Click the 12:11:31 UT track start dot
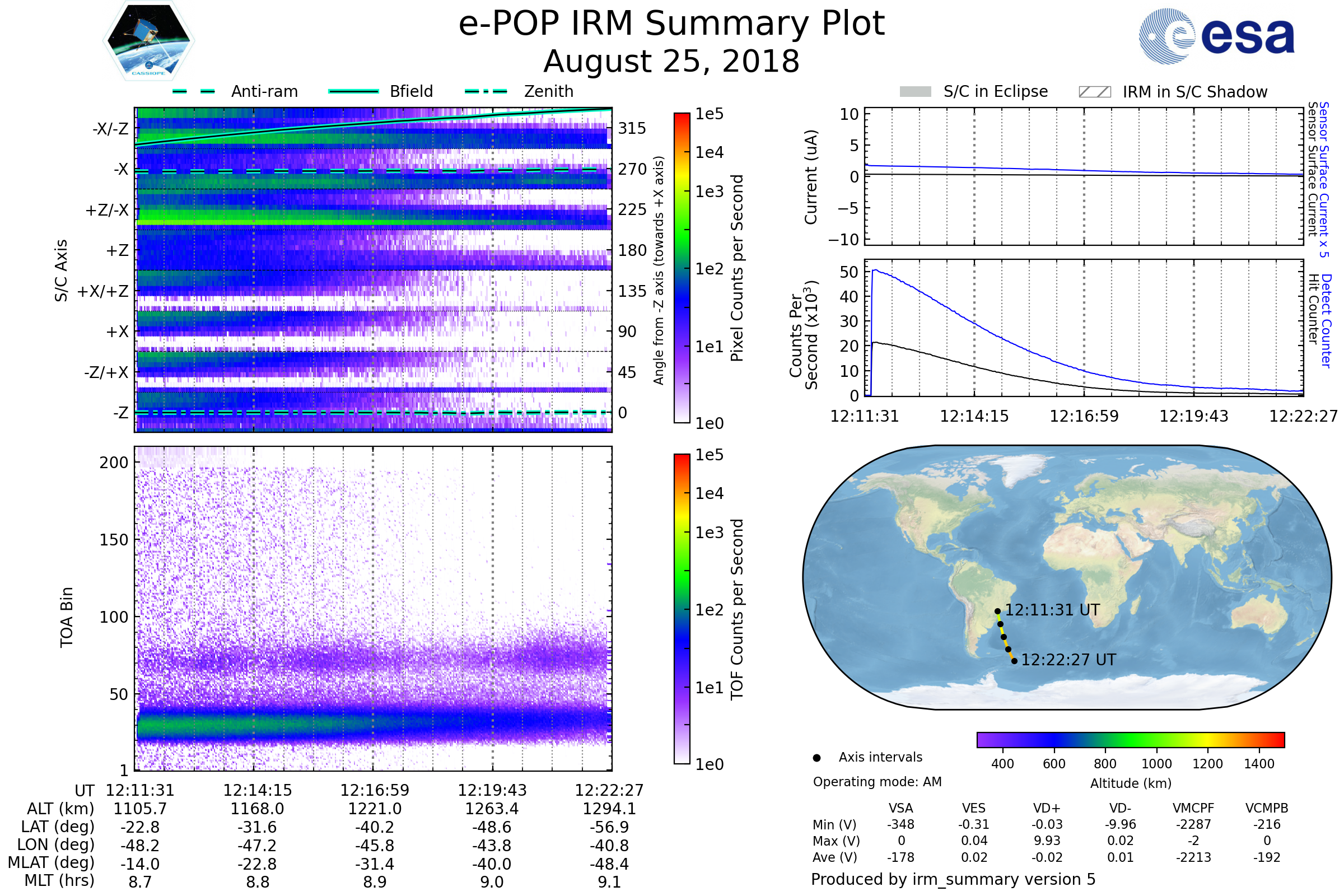Screen dimensions: 1344x896 pyautogui.click(x=997, y=612)
